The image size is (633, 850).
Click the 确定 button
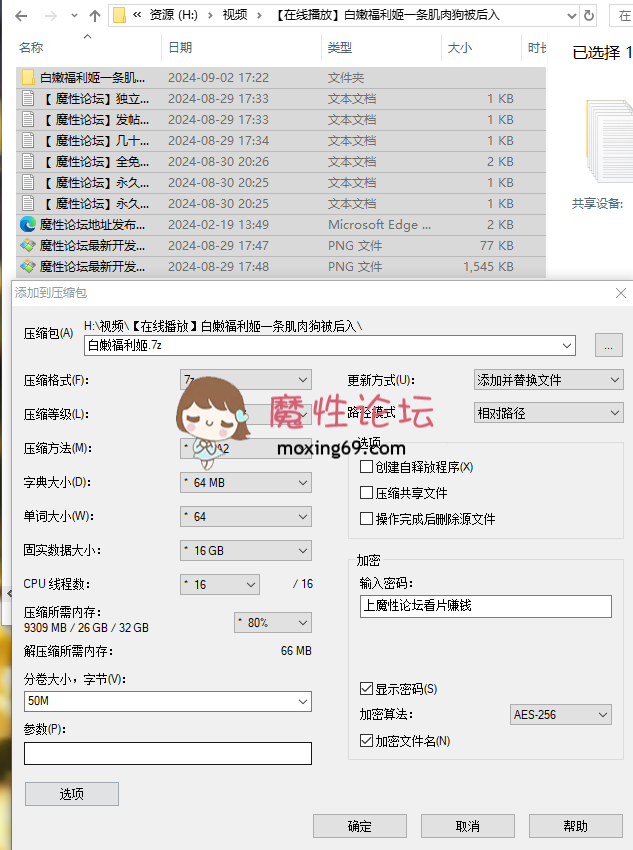[359, 826]
